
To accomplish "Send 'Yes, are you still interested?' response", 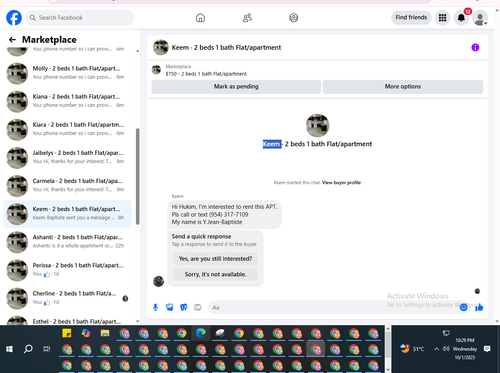I will point(215,259).
